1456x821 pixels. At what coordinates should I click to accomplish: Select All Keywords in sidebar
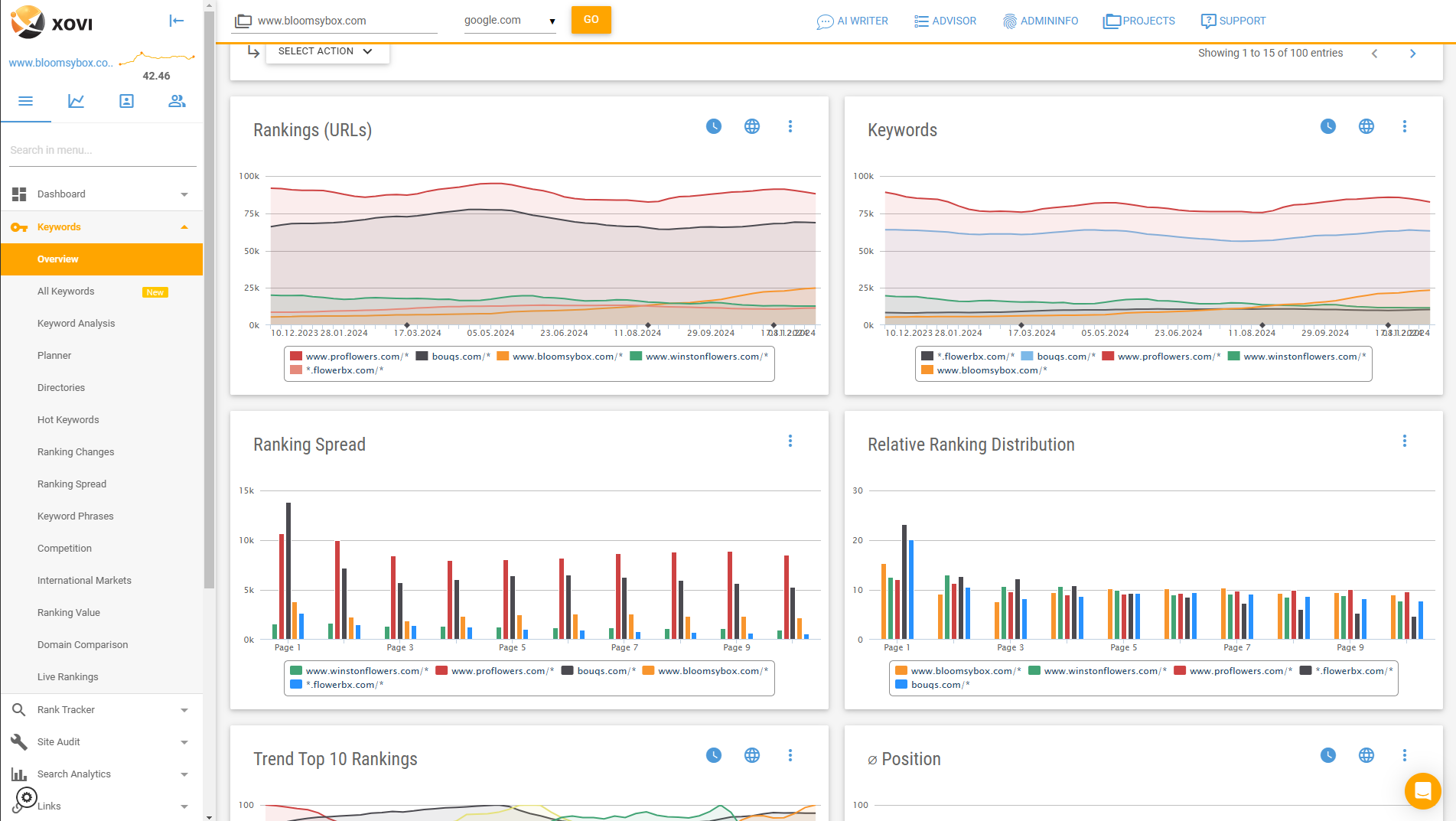[x=66, y=292]
